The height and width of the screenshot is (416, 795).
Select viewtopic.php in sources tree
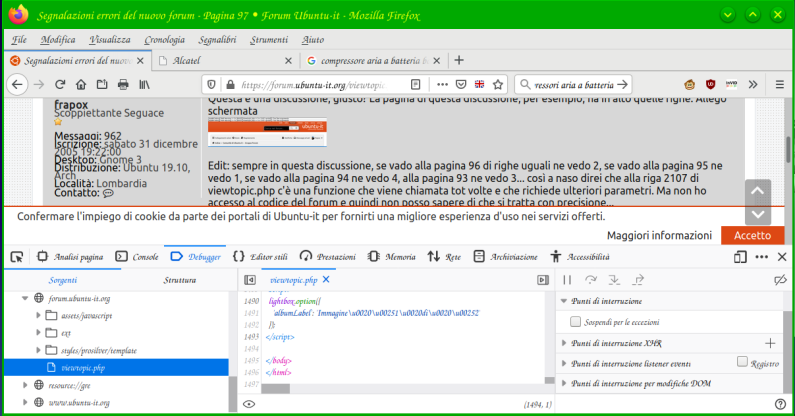tap(116, 368)
